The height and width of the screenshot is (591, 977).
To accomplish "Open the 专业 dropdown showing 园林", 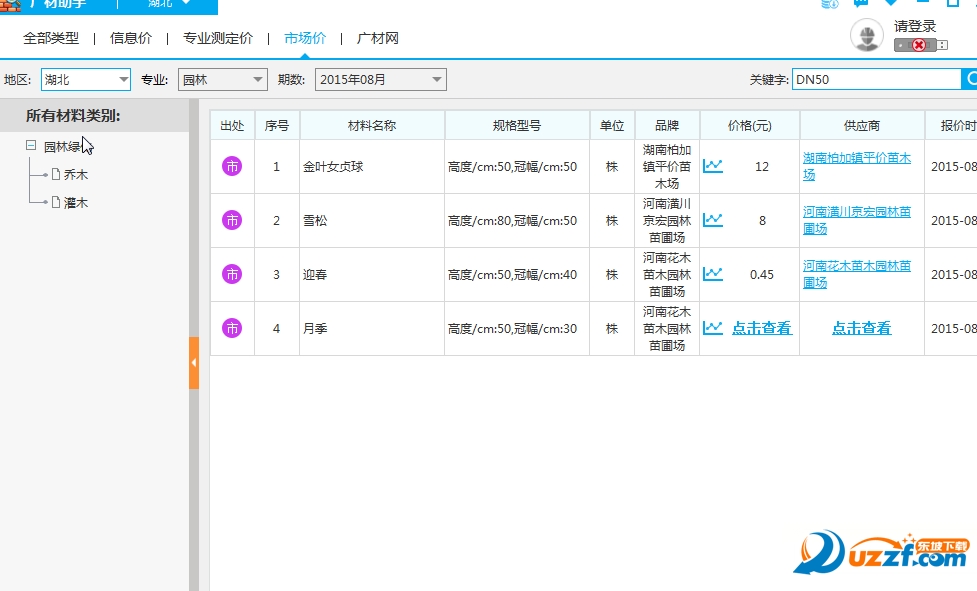I will click(x=223, y=80).
